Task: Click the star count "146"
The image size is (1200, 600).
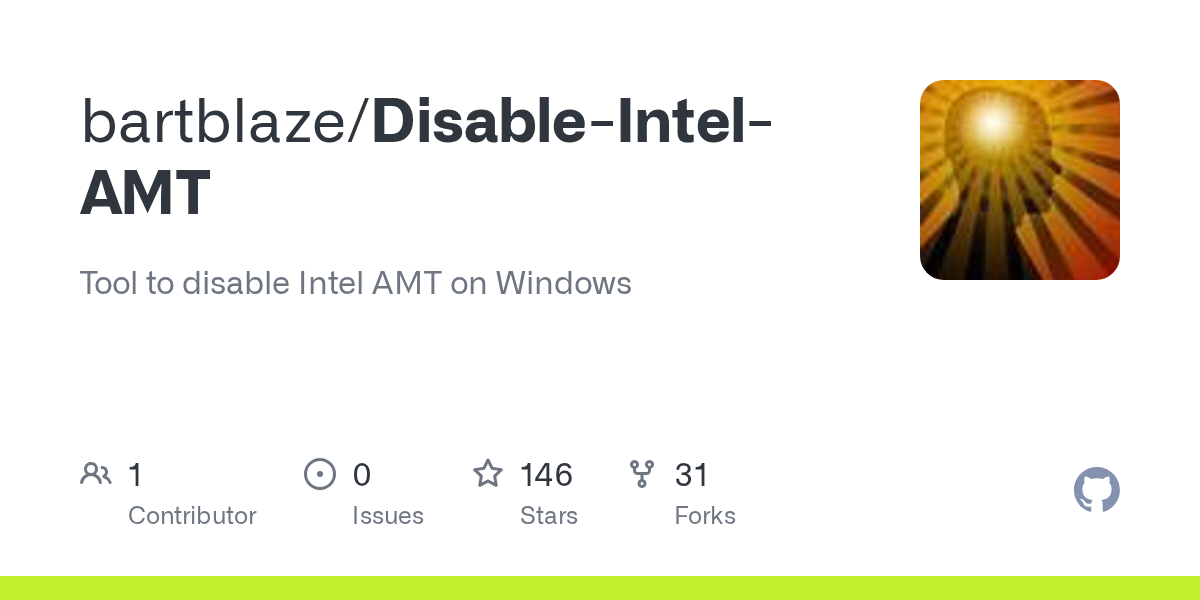Action: (546, 475)
